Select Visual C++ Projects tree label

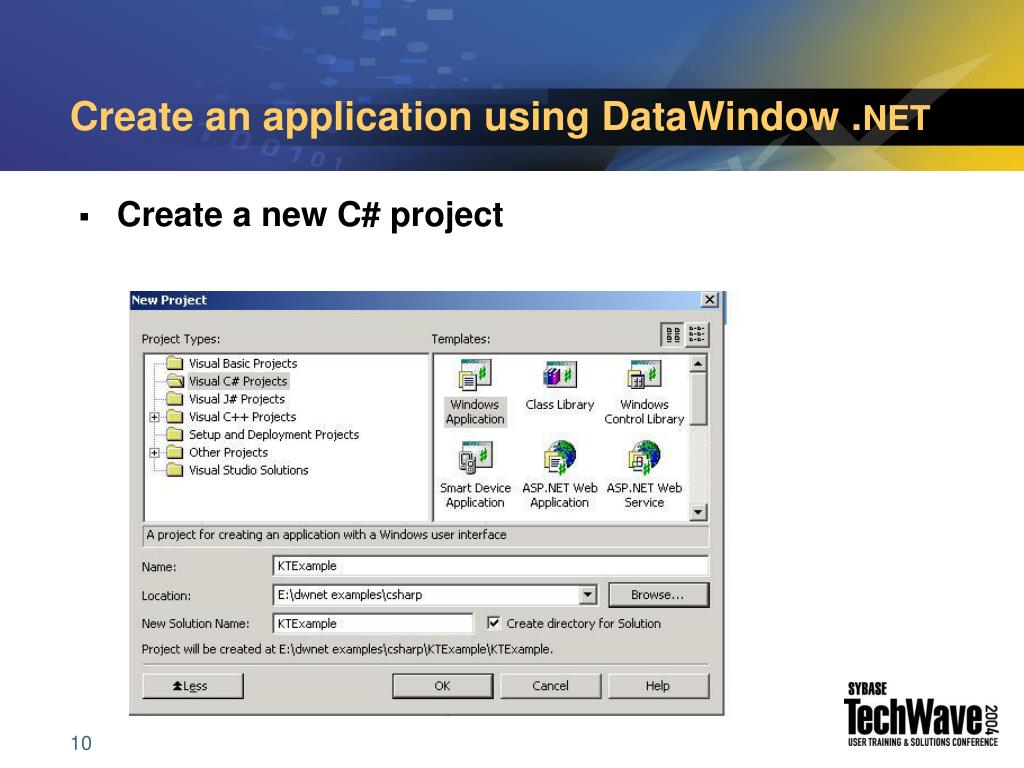pos(242,417)
